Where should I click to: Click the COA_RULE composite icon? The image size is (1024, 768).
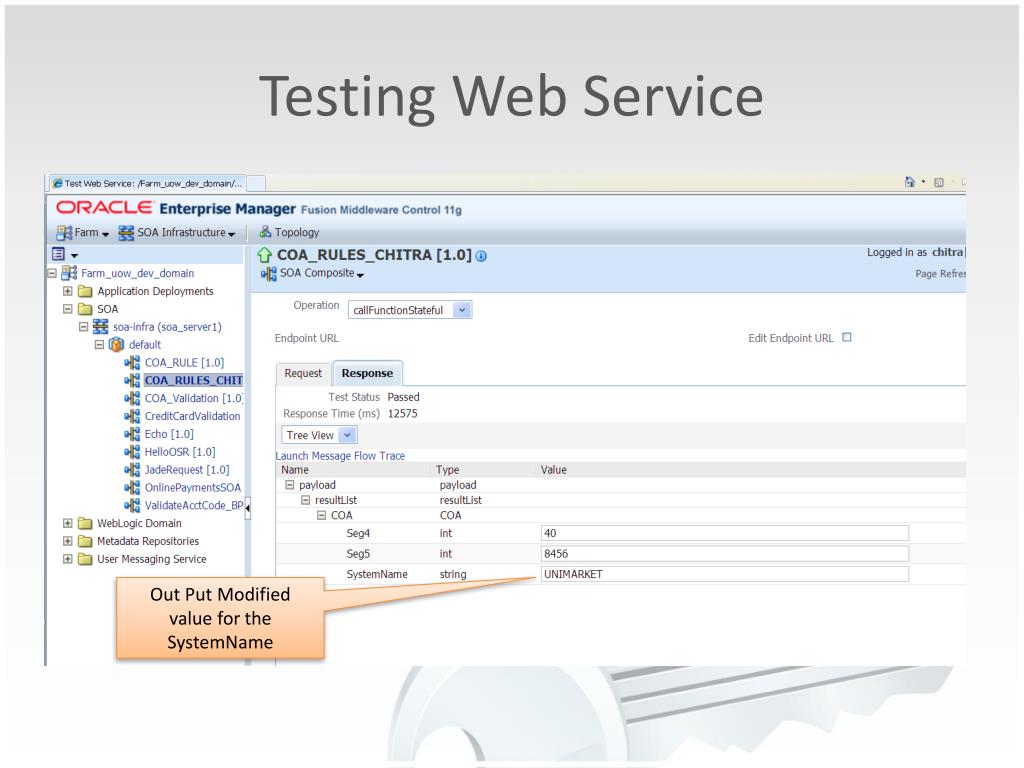pyautogui.click(x=132, y=362)
